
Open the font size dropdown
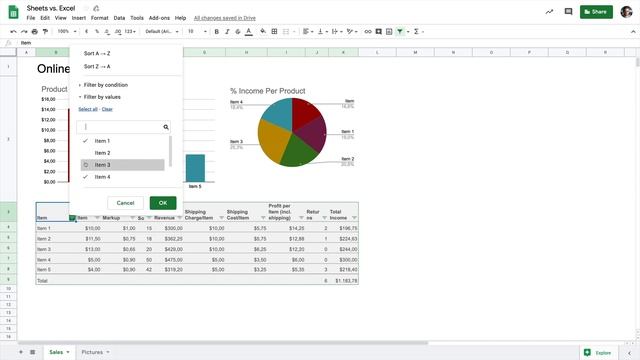coord(197,31)
